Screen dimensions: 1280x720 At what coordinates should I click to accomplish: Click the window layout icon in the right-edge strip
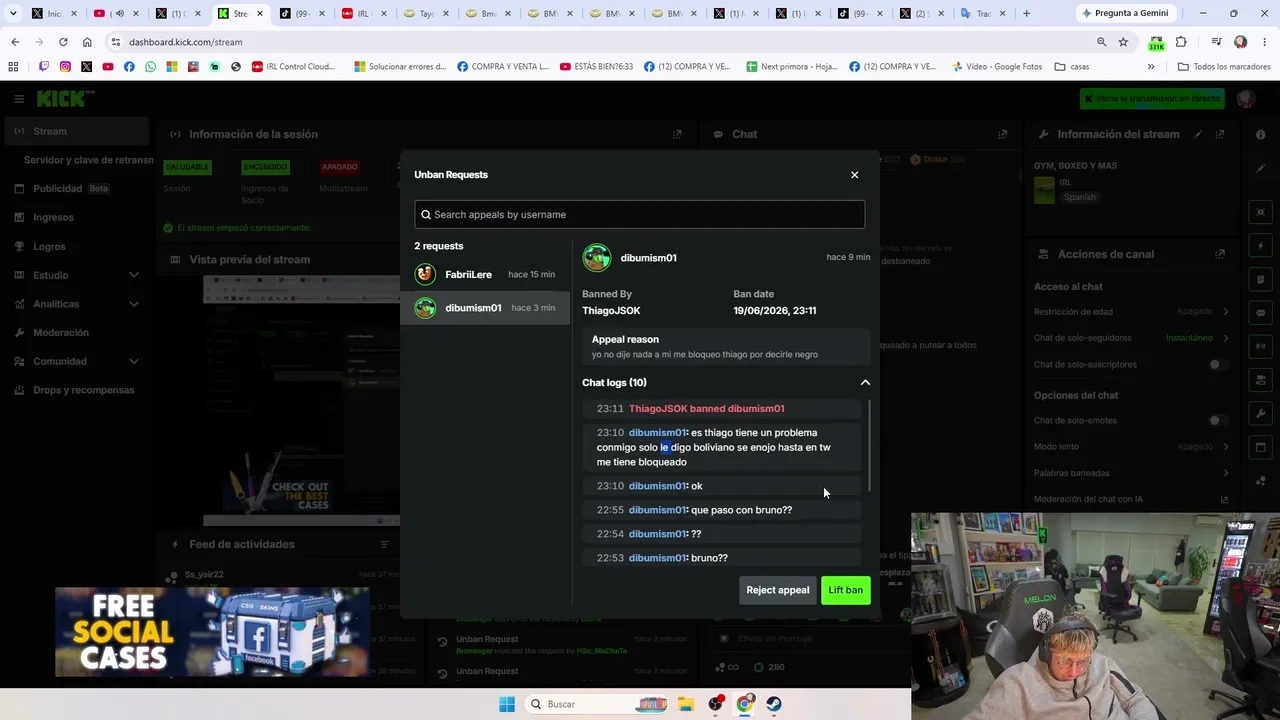(1261, 447)
